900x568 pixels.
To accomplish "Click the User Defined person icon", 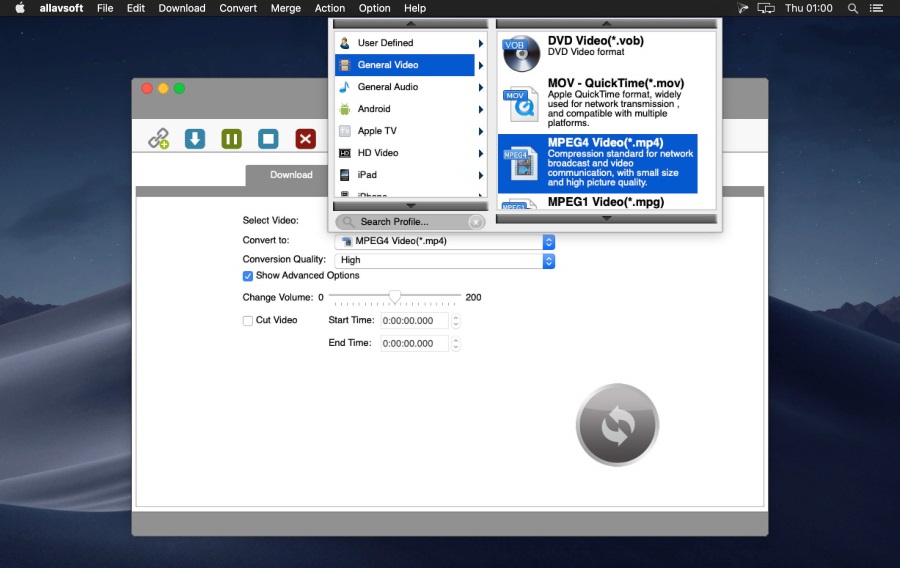I will pos(344,43).
